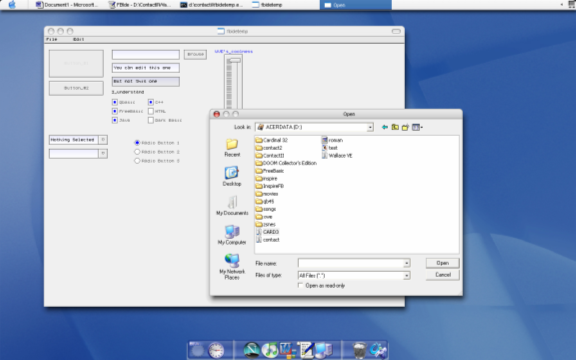Click the Cancel button in Open dialog
This screenshot has width=576, height=360.
pos(443,275)
